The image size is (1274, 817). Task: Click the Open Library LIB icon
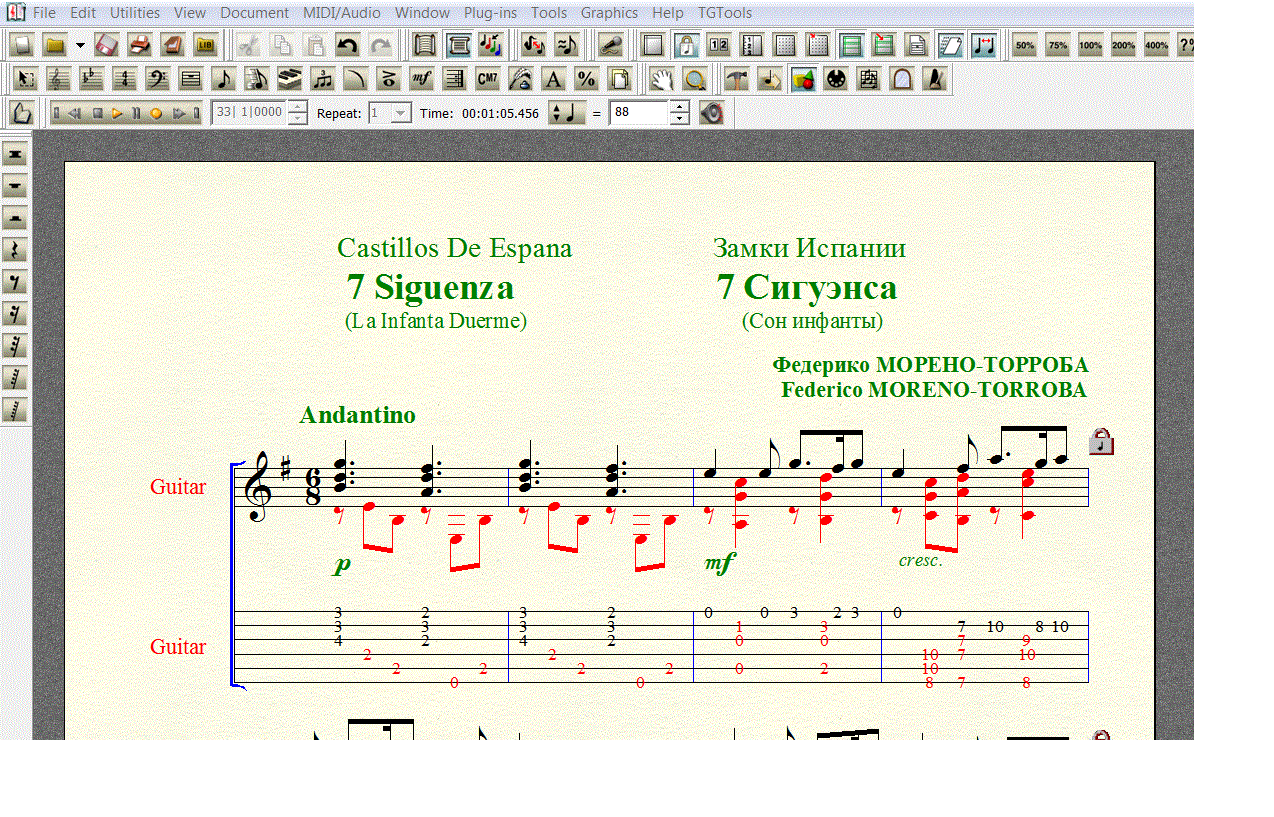coord(205,45)
